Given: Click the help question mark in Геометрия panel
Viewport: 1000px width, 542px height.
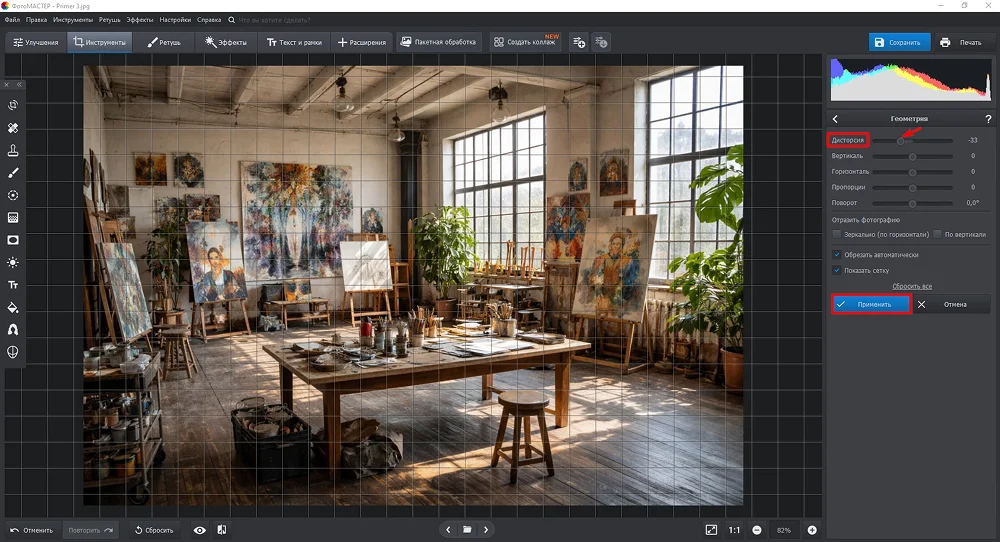Looking at the screenshot, I should (988, 119).
